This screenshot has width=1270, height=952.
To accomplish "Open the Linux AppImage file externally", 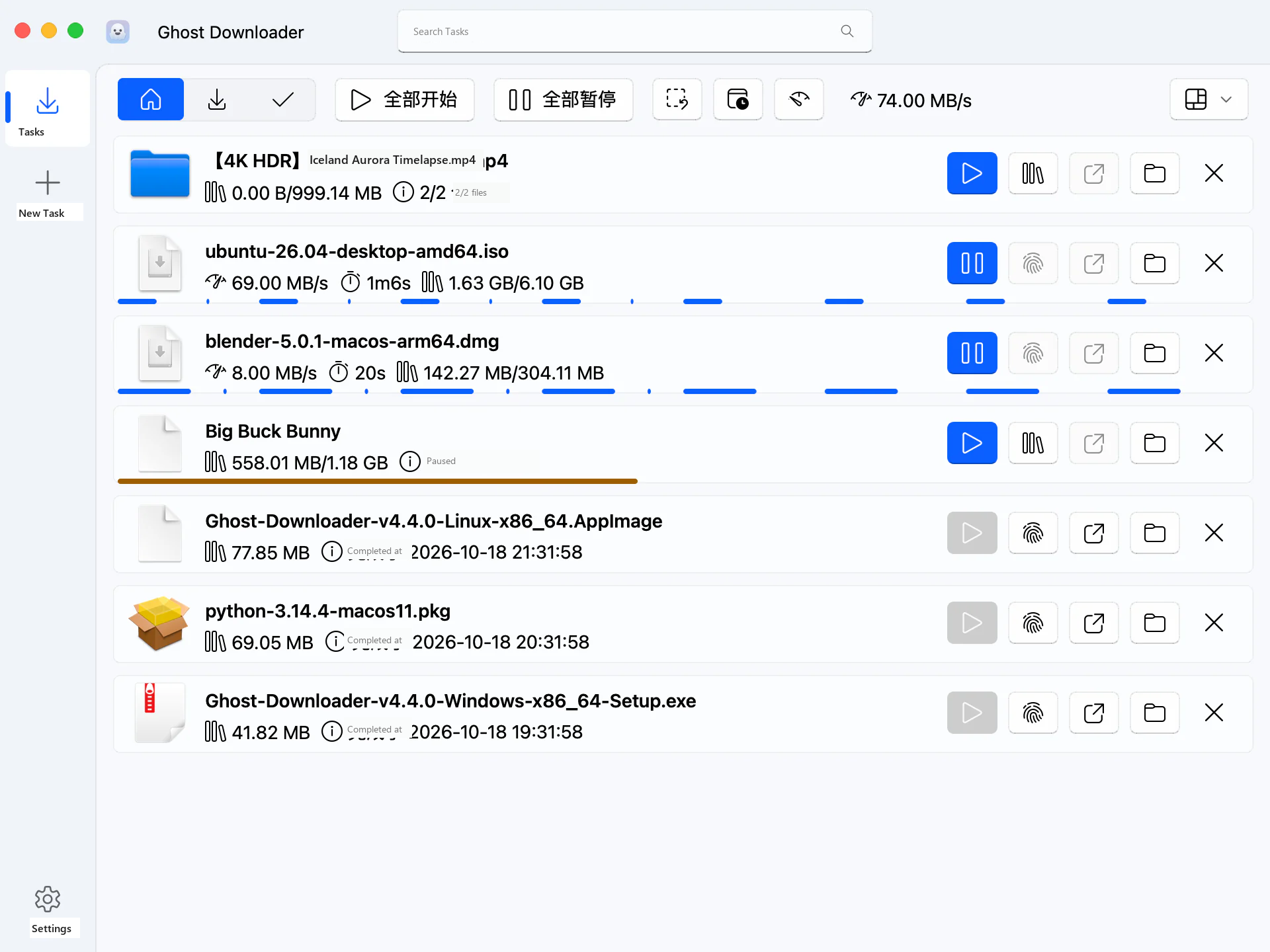I will tap(1094, 533).
